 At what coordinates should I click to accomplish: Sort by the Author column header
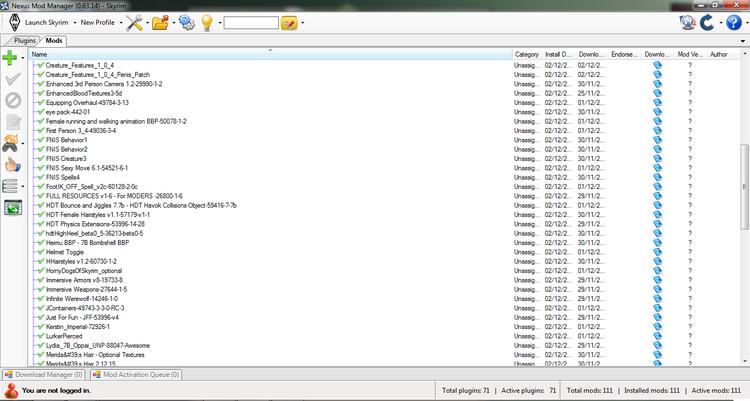724,54
